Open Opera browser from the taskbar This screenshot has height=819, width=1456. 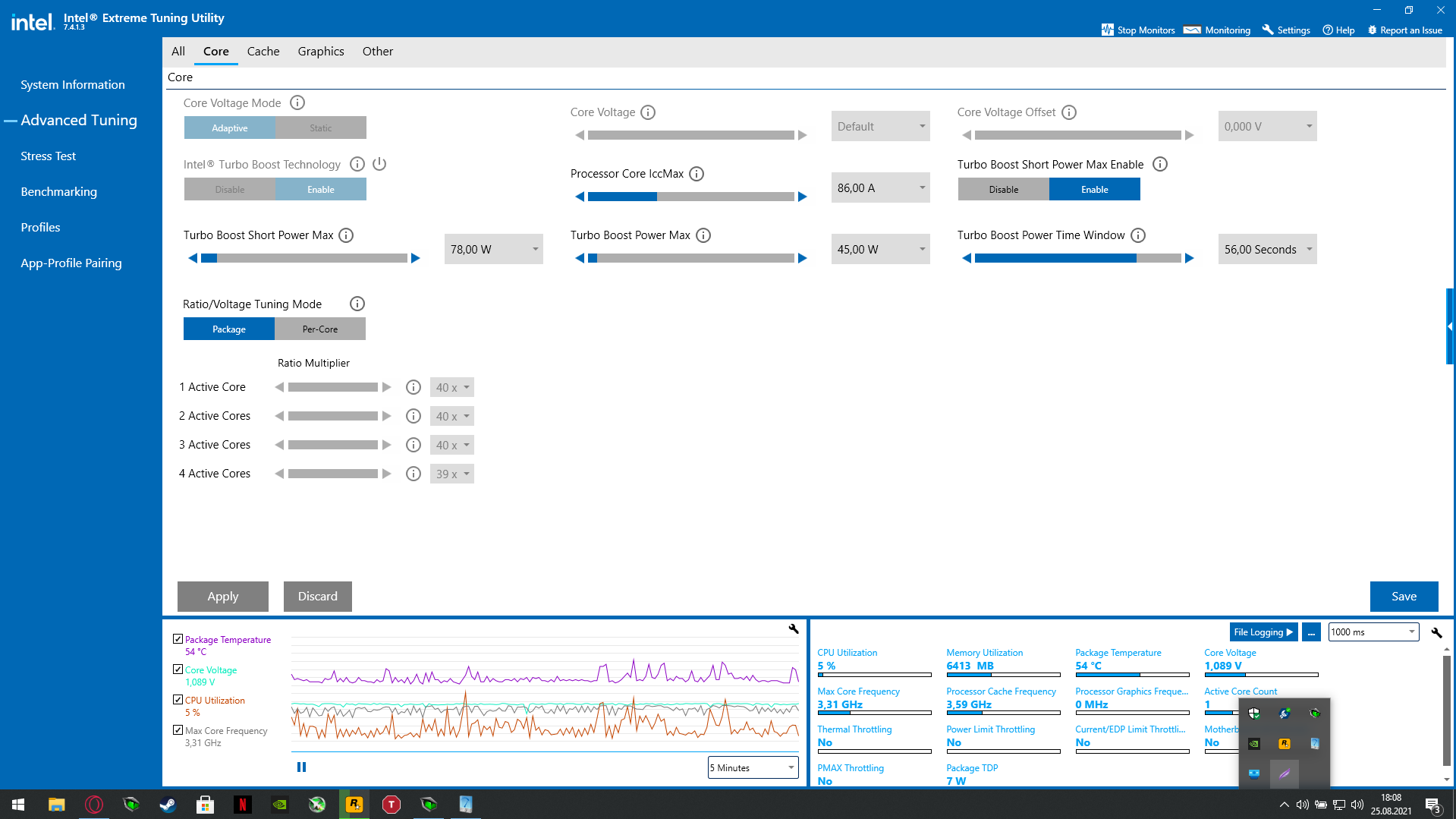[x=94, y=804]
